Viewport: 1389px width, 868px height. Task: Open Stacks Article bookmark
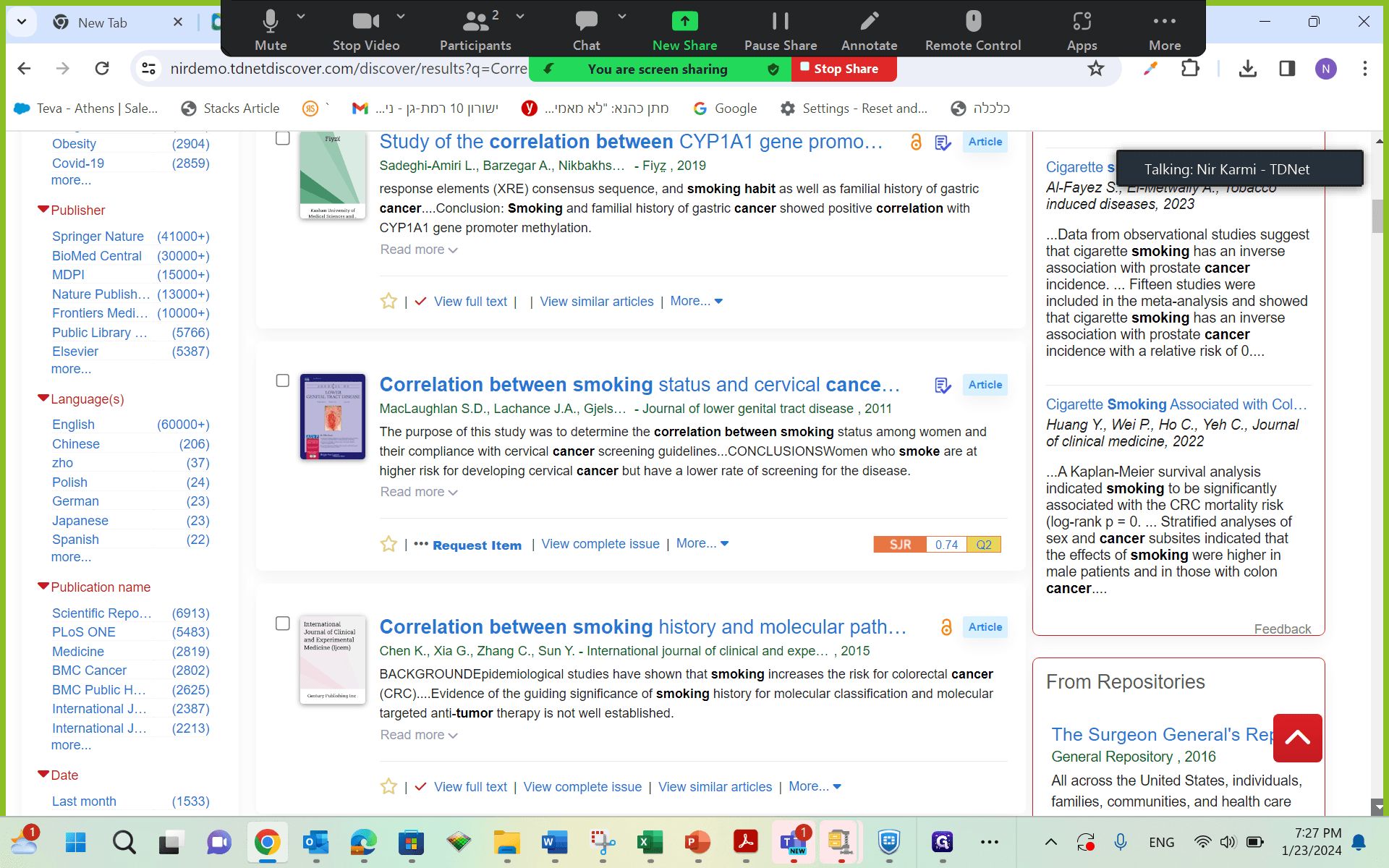coord(230,109)
